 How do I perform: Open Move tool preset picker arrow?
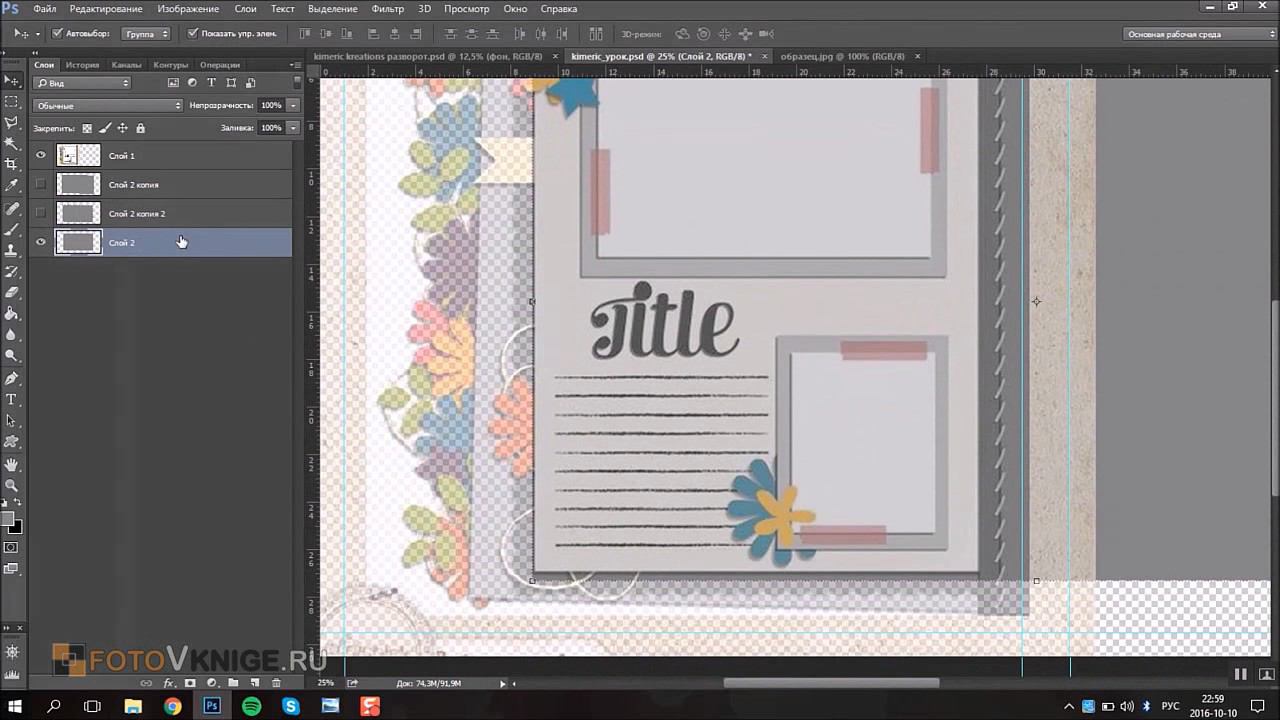pyautogui.click(x=37, y=34)
